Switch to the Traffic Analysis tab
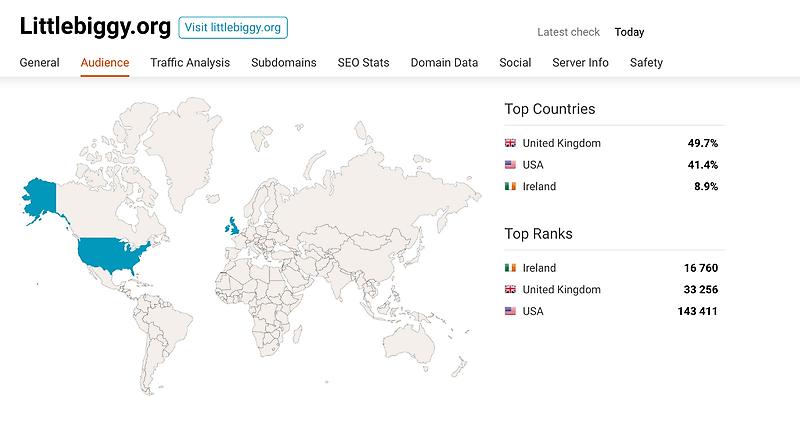The width and height of the screenshot is (800, 422). (190, 62)
